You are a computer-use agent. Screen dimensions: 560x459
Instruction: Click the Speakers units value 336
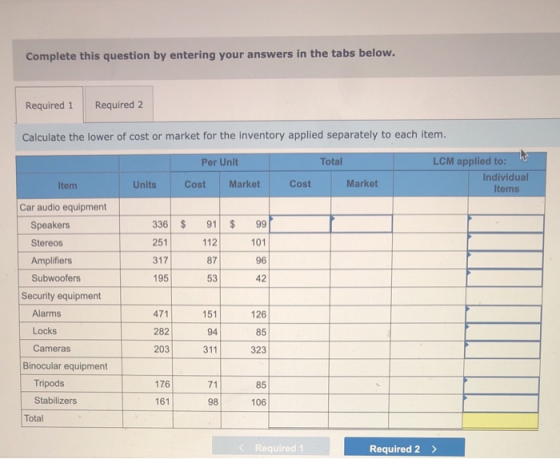[x=160, y=224]
